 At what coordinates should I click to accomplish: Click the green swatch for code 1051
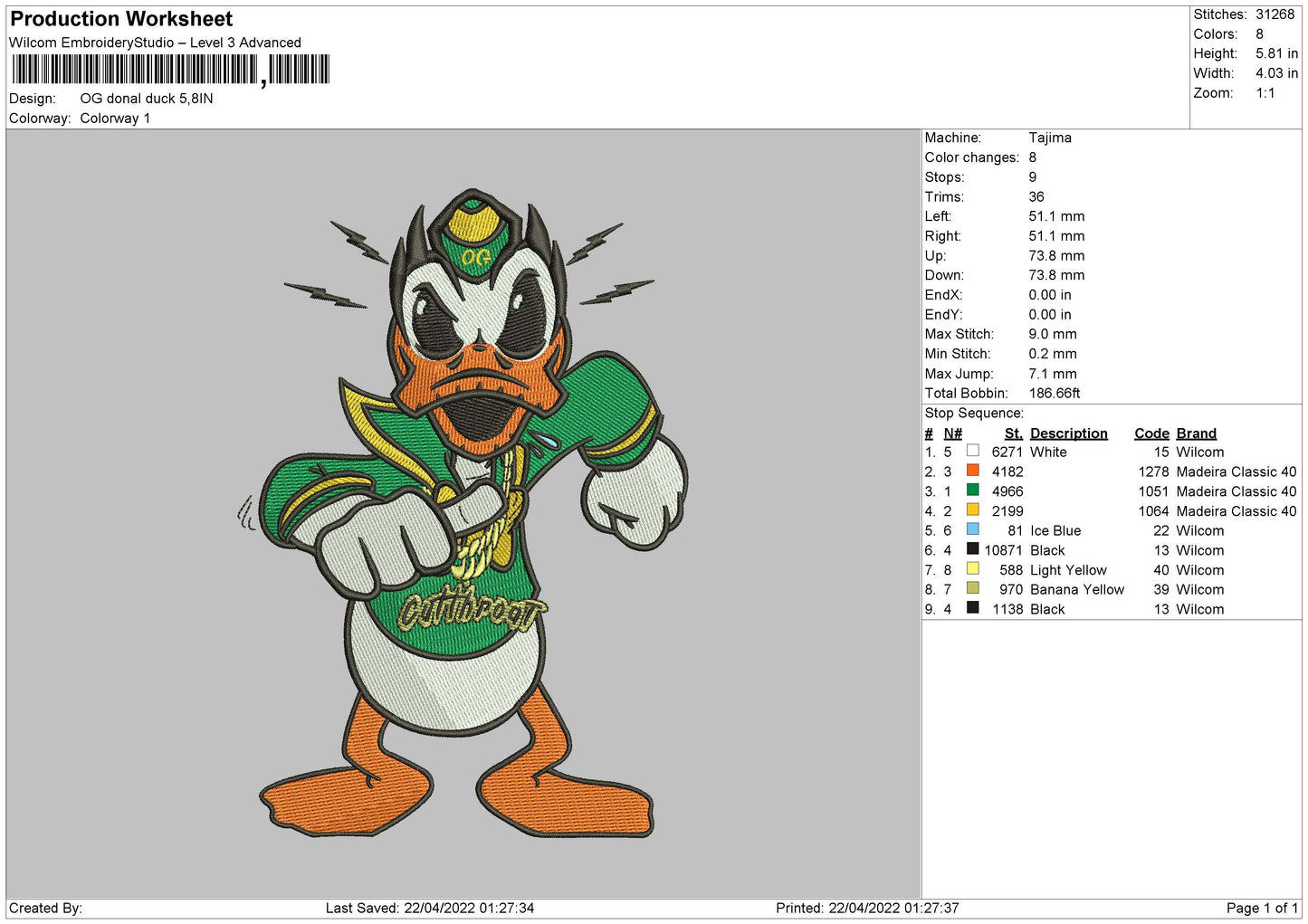pos(972,491)
